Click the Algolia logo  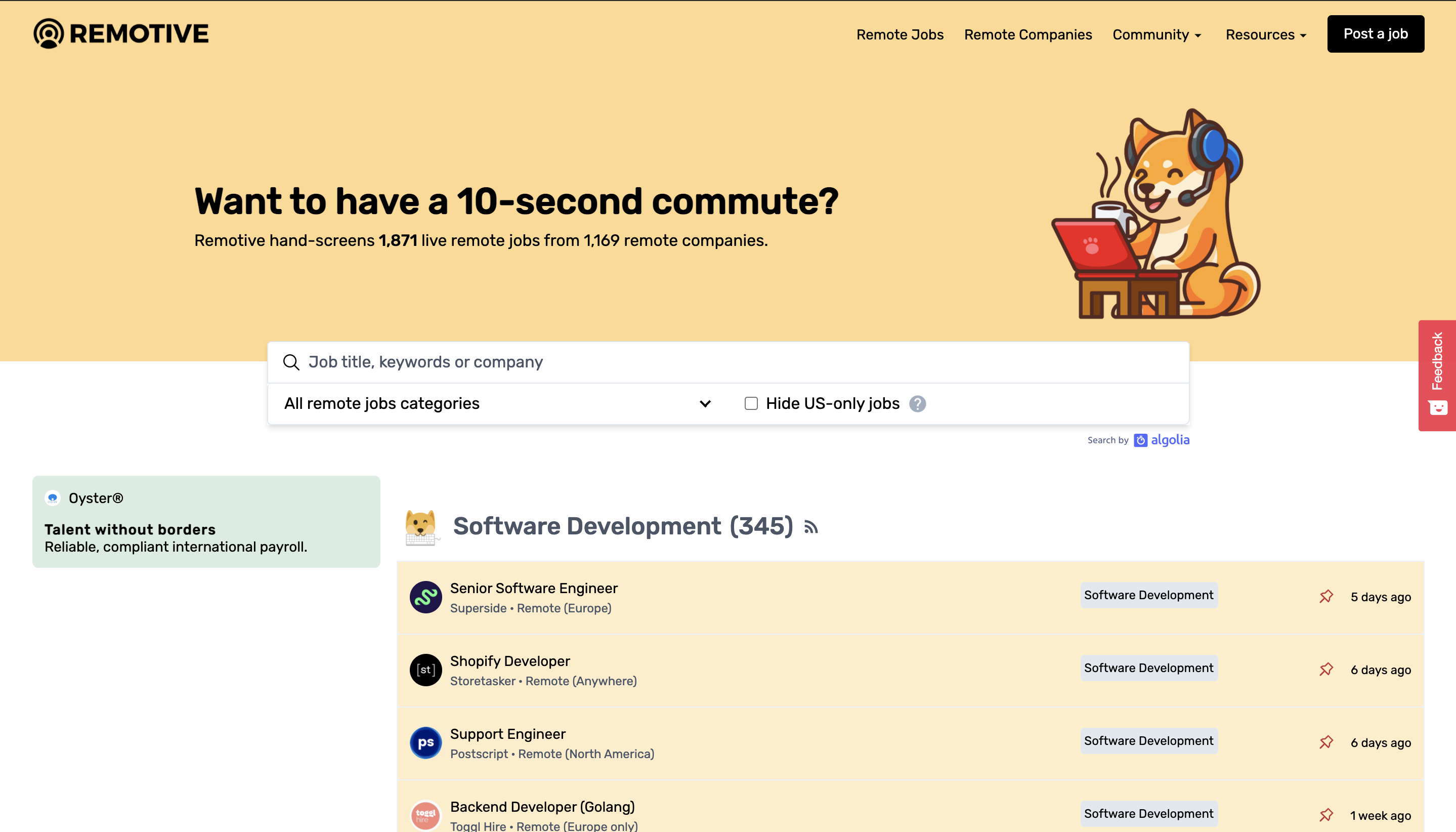pos(1162,440)
